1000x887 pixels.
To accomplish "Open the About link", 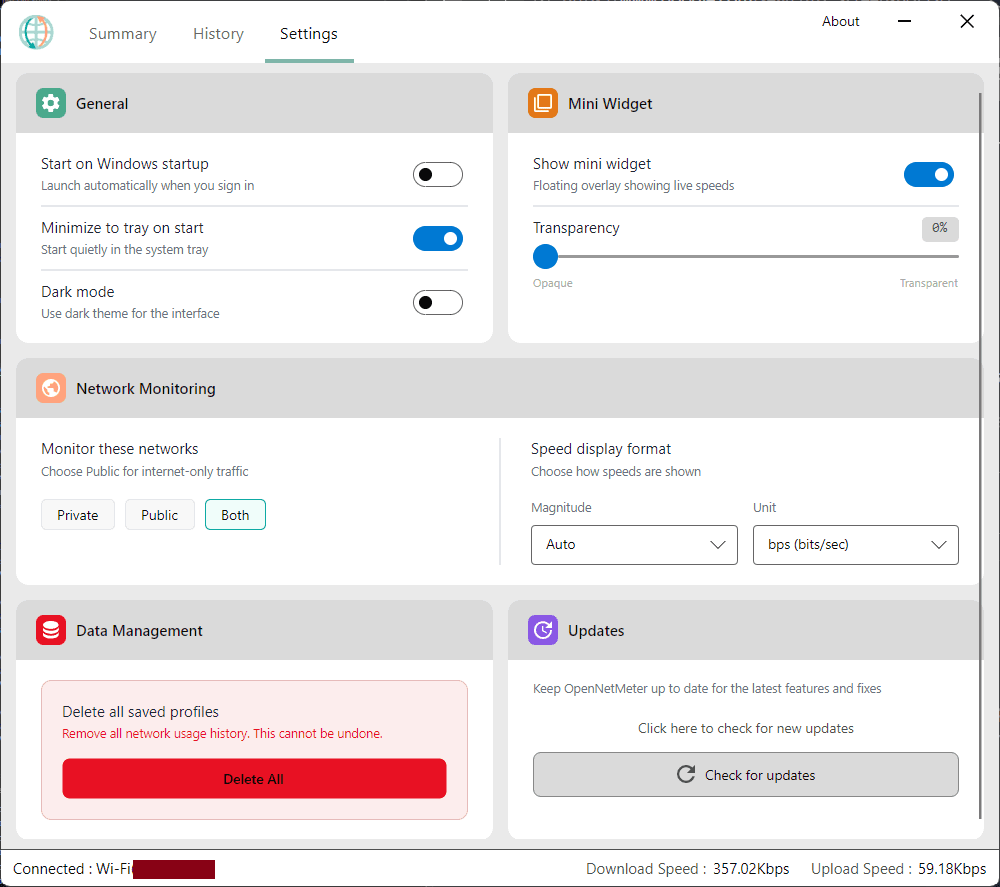I will click(840, 21).
